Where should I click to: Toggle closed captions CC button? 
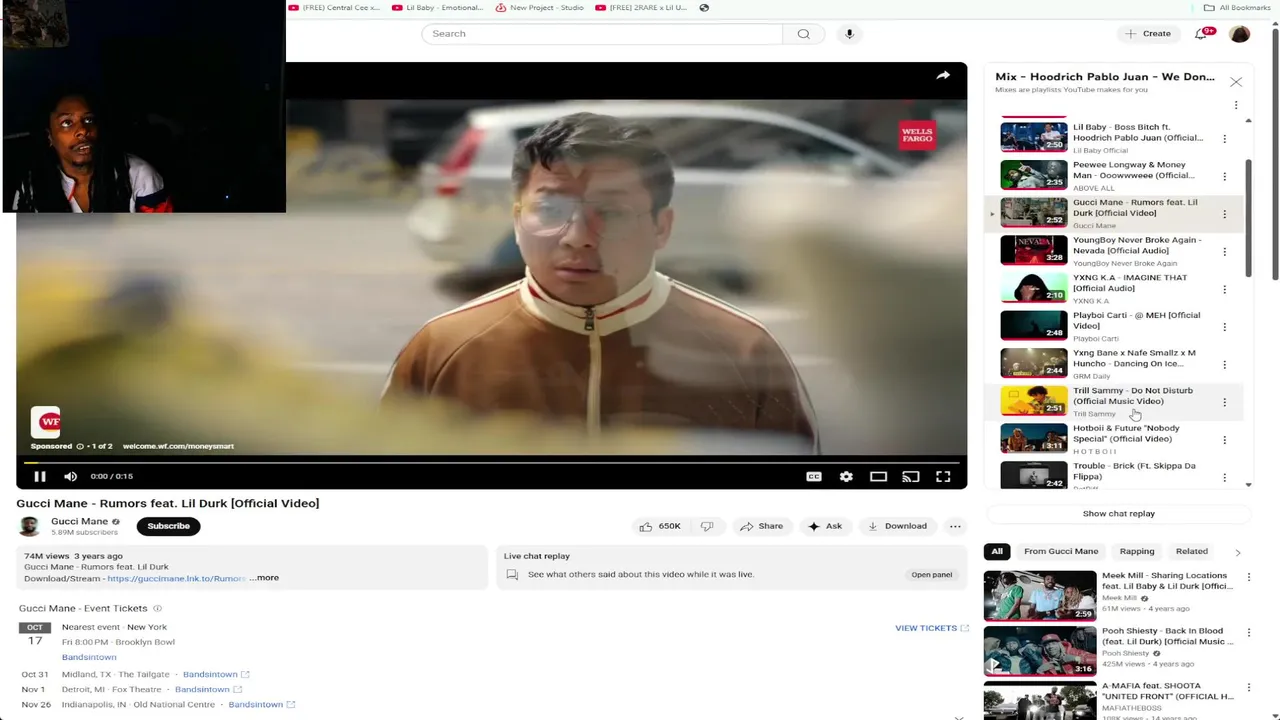click(814, 477)
